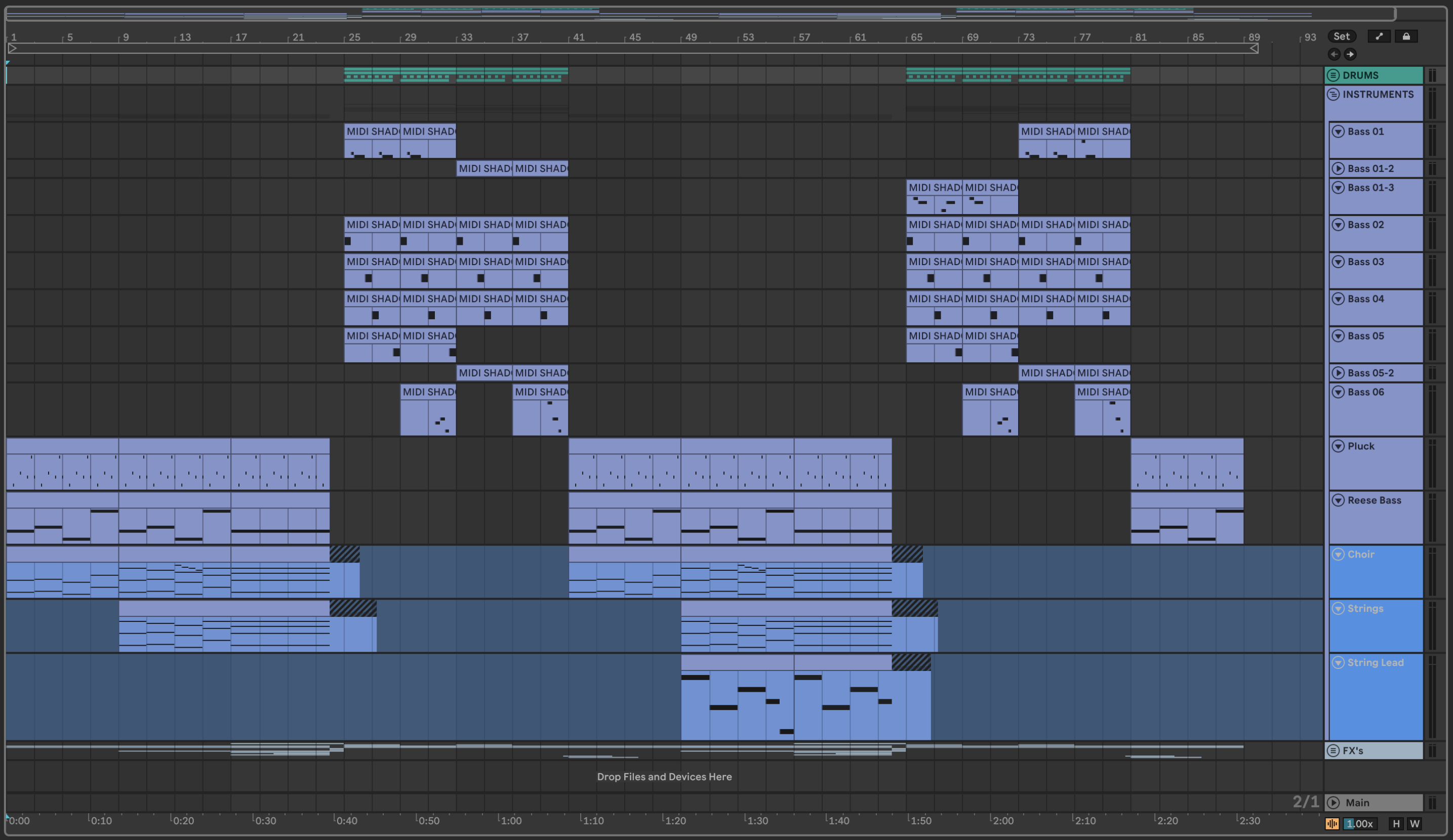Toggle the W width optimize button
1453x840 pixels.
click(x=1415, y=823)
